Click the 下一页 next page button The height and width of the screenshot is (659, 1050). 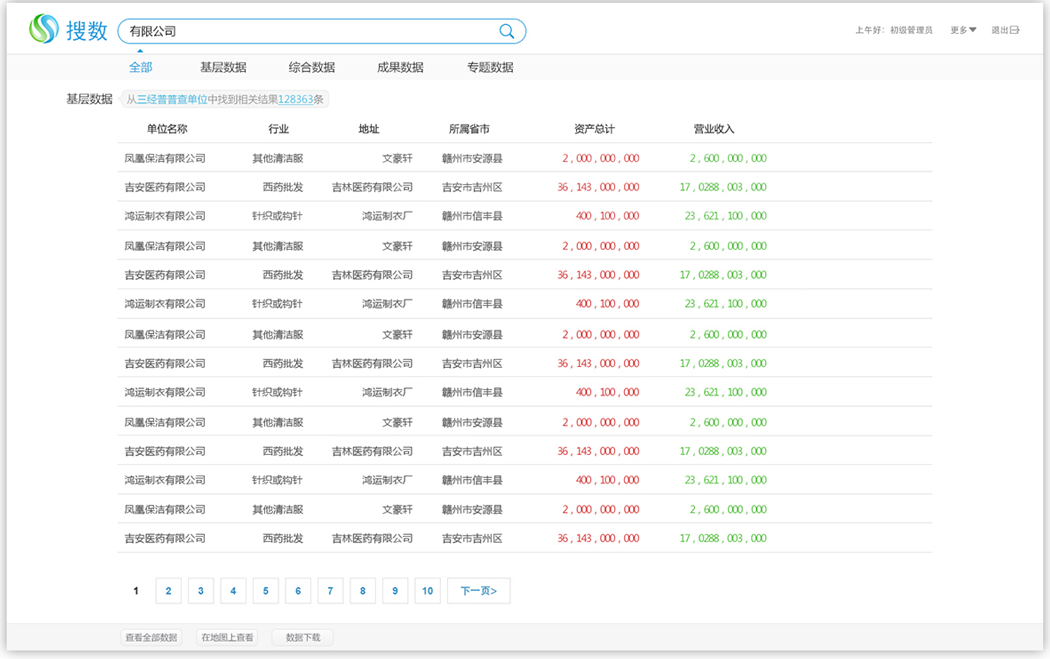(478, 591)
